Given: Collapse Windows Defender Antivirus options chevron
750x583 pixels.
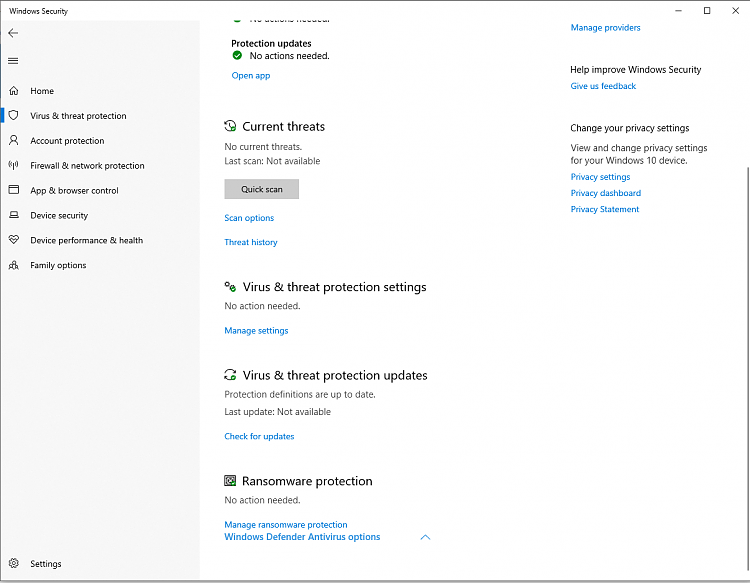Looking at the screenshot, I should pos(425,537).
